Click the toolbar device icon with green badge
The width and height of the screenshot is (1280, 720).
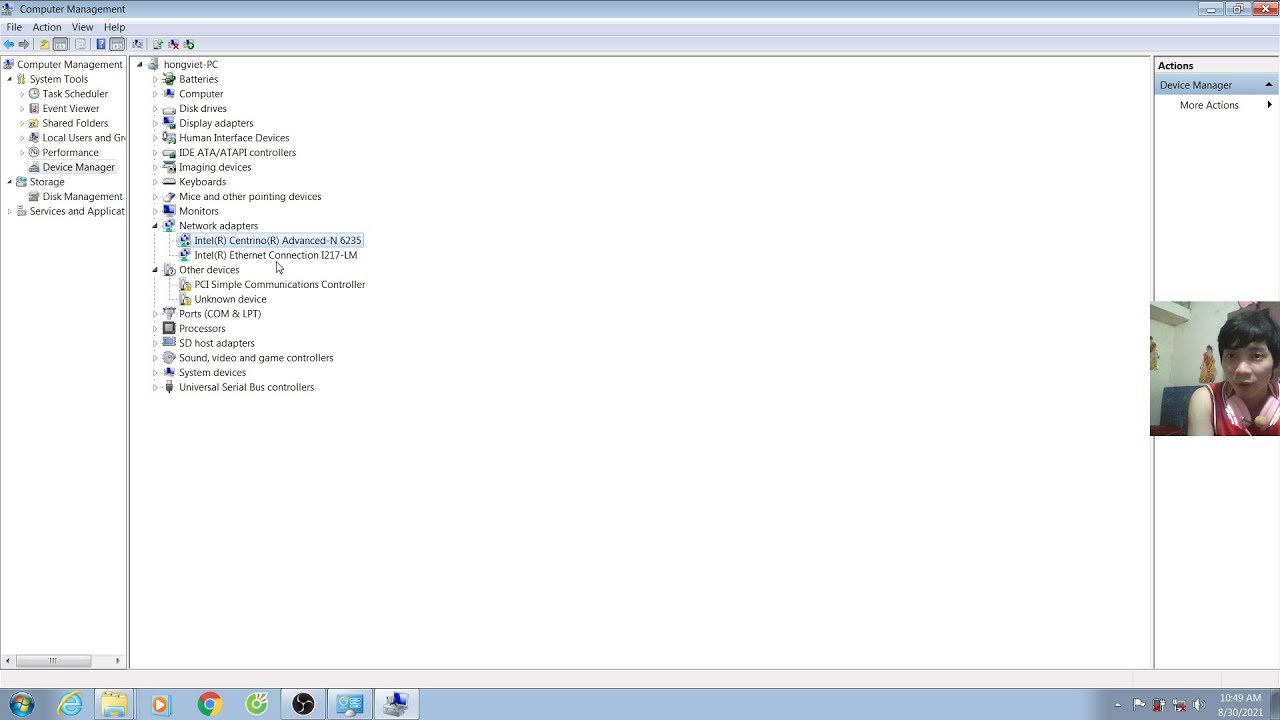[189, 44]
